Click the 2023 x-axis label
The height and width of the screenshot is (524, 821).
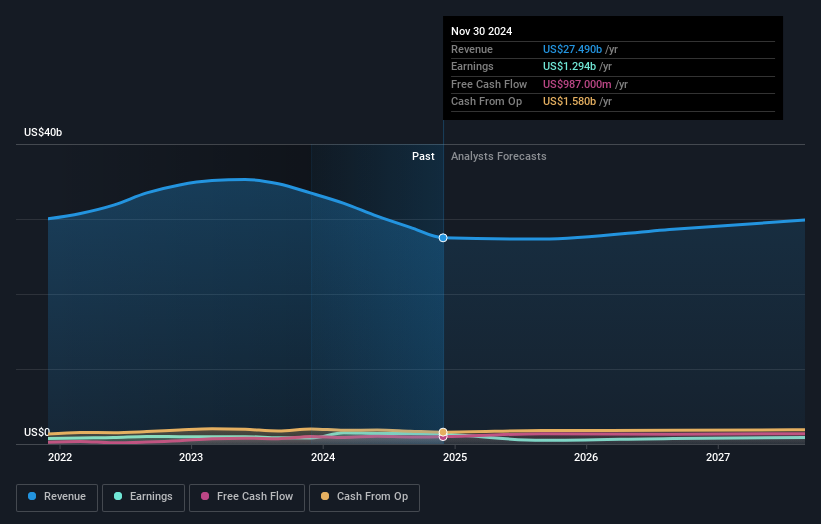click(191, 457)
